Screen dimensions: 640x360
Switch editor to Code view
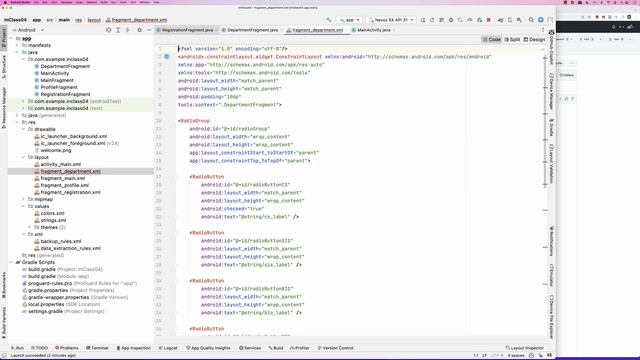click(x=492, y=40)
